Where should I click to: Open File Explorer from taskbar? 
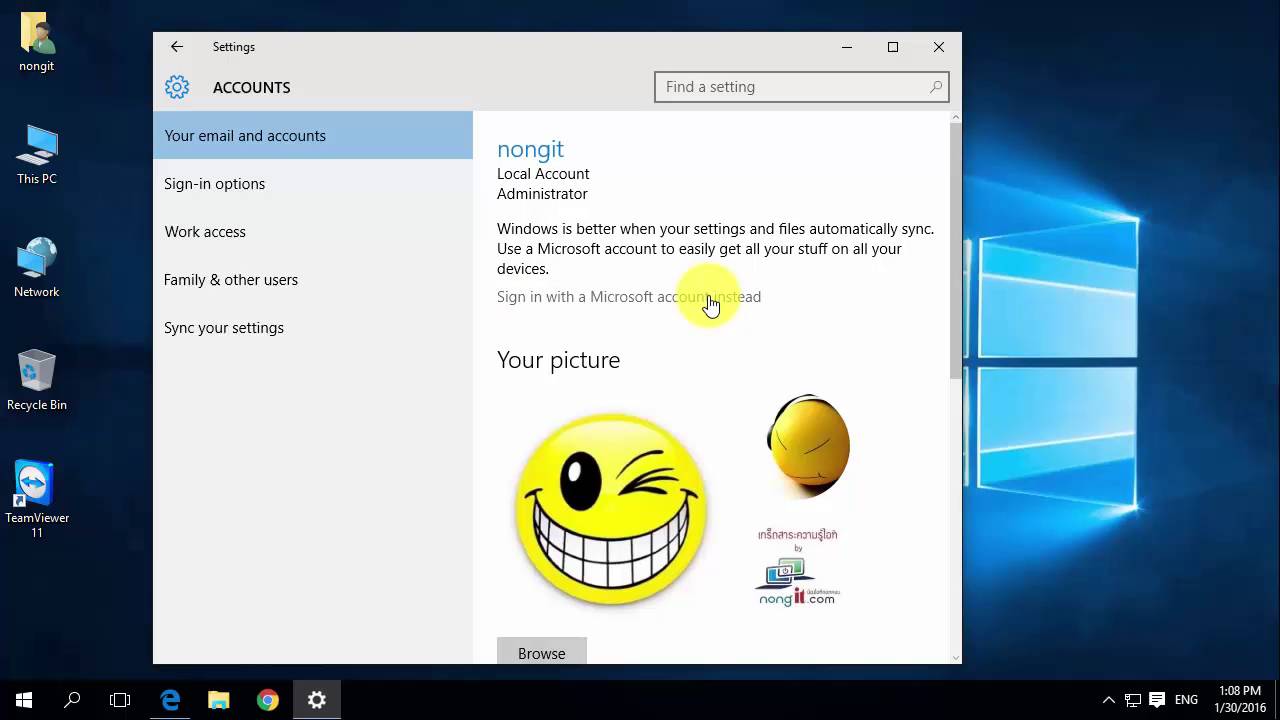(x=218, y=700)
